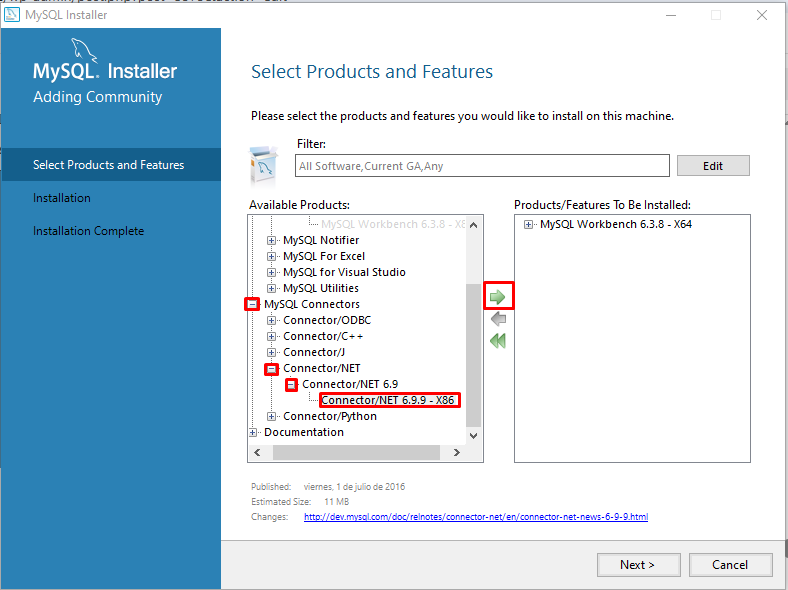Expand Connector/Python node
The image size is (788, 590).
271,416
